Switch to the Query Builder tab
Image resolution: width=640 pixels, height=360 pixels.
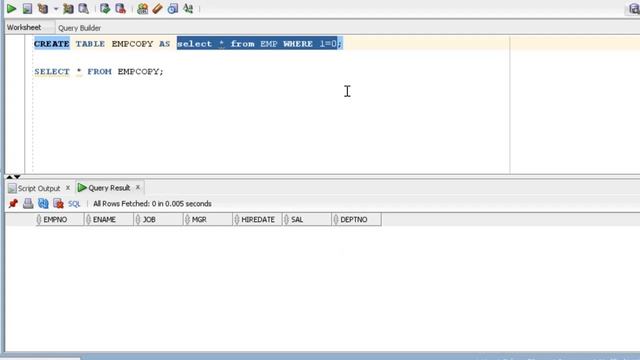pos(79,28)
